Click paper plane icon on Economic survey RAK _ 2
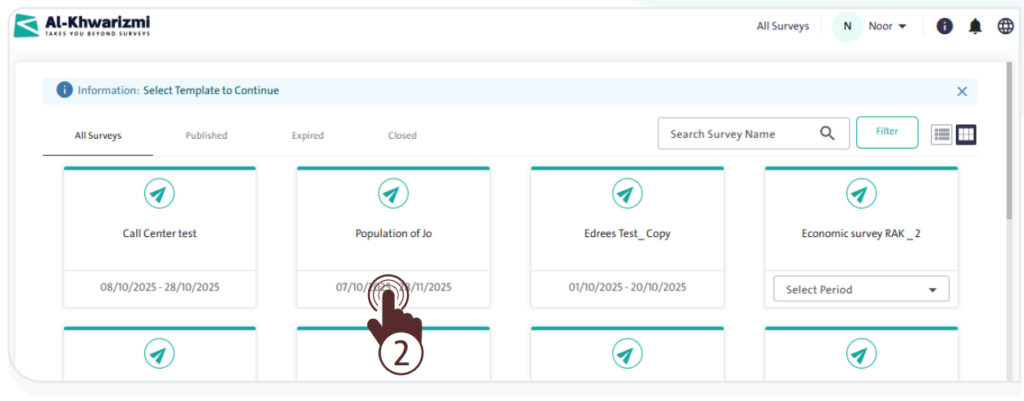The image size is (1024, 401). coord(861,194)
